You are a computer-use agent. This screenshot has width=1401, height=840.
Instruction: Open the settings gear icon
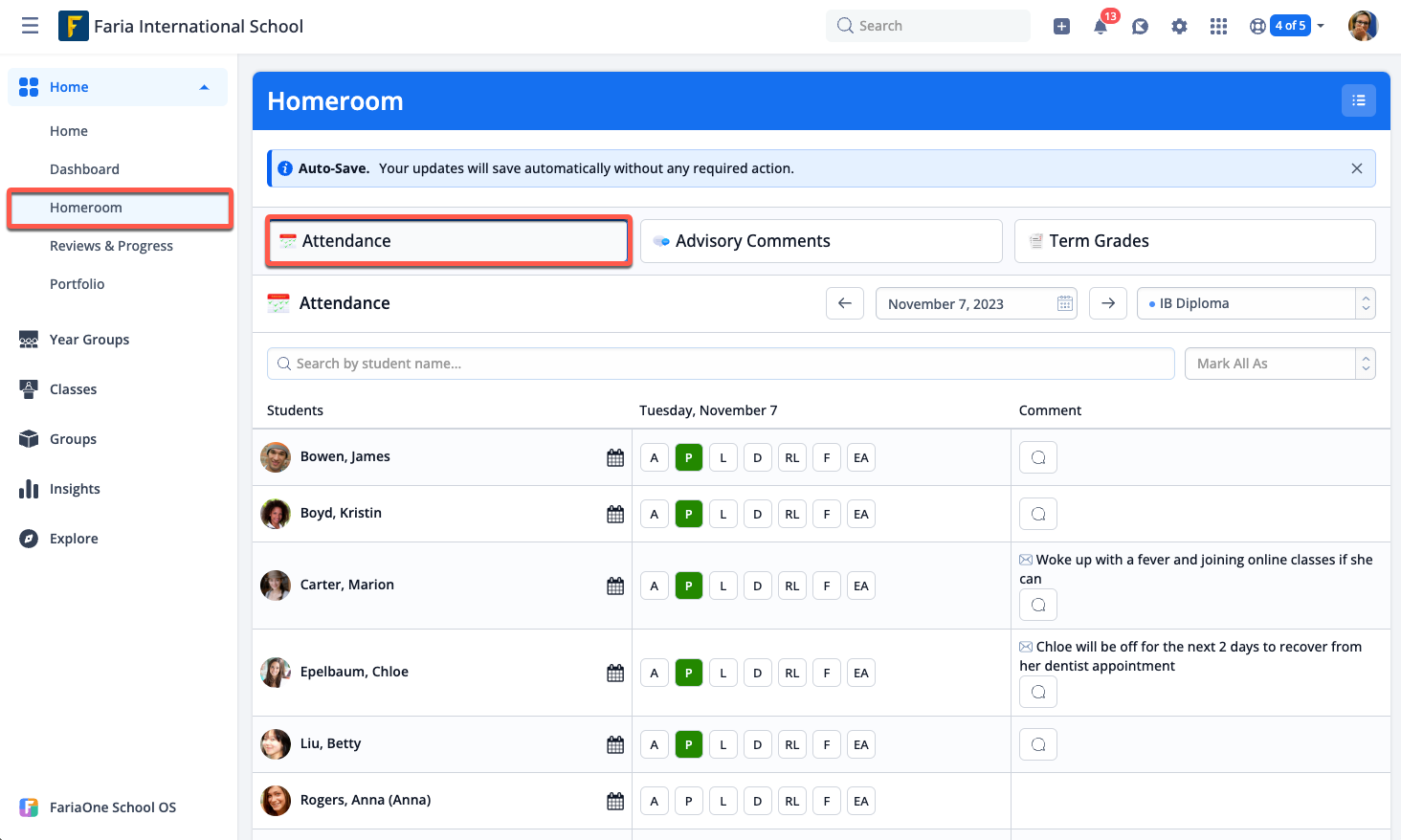pos(1179,26)
